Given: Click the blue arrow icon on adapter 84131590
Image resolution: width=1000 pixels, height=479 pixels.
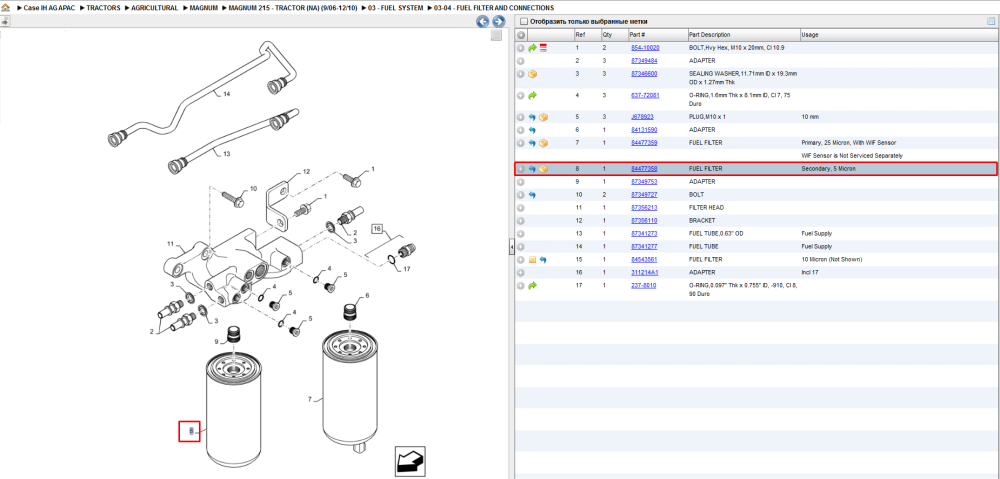Looking at the screenshot, I should click(x=533, y=130).
